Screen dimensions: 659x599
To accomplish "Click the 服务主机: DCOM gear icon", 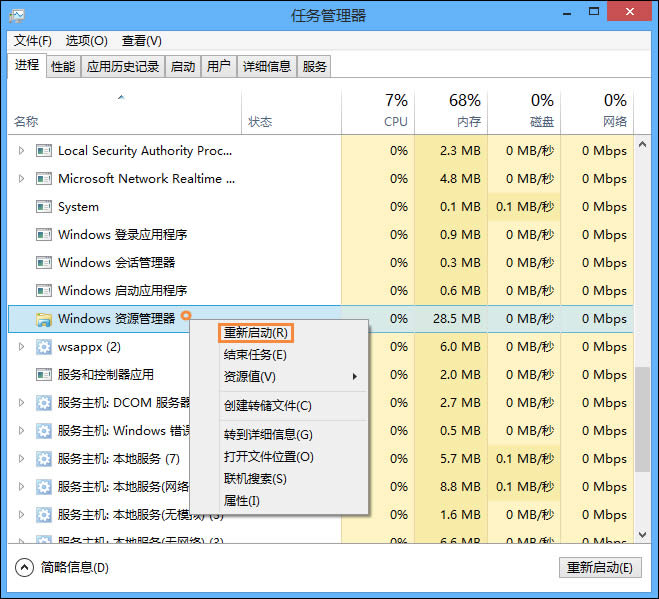I will coord(43,403).
